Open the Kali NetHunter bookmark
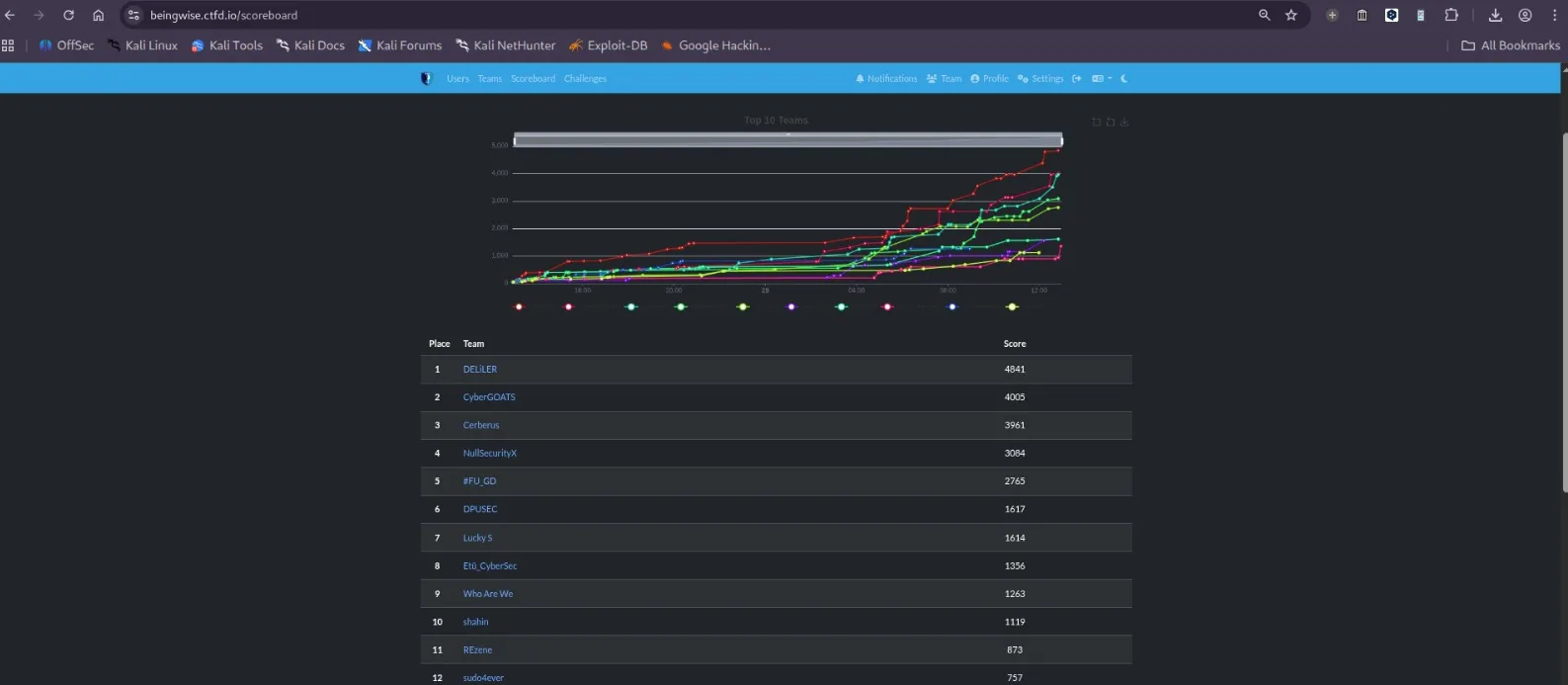 (x=505, y=45)
